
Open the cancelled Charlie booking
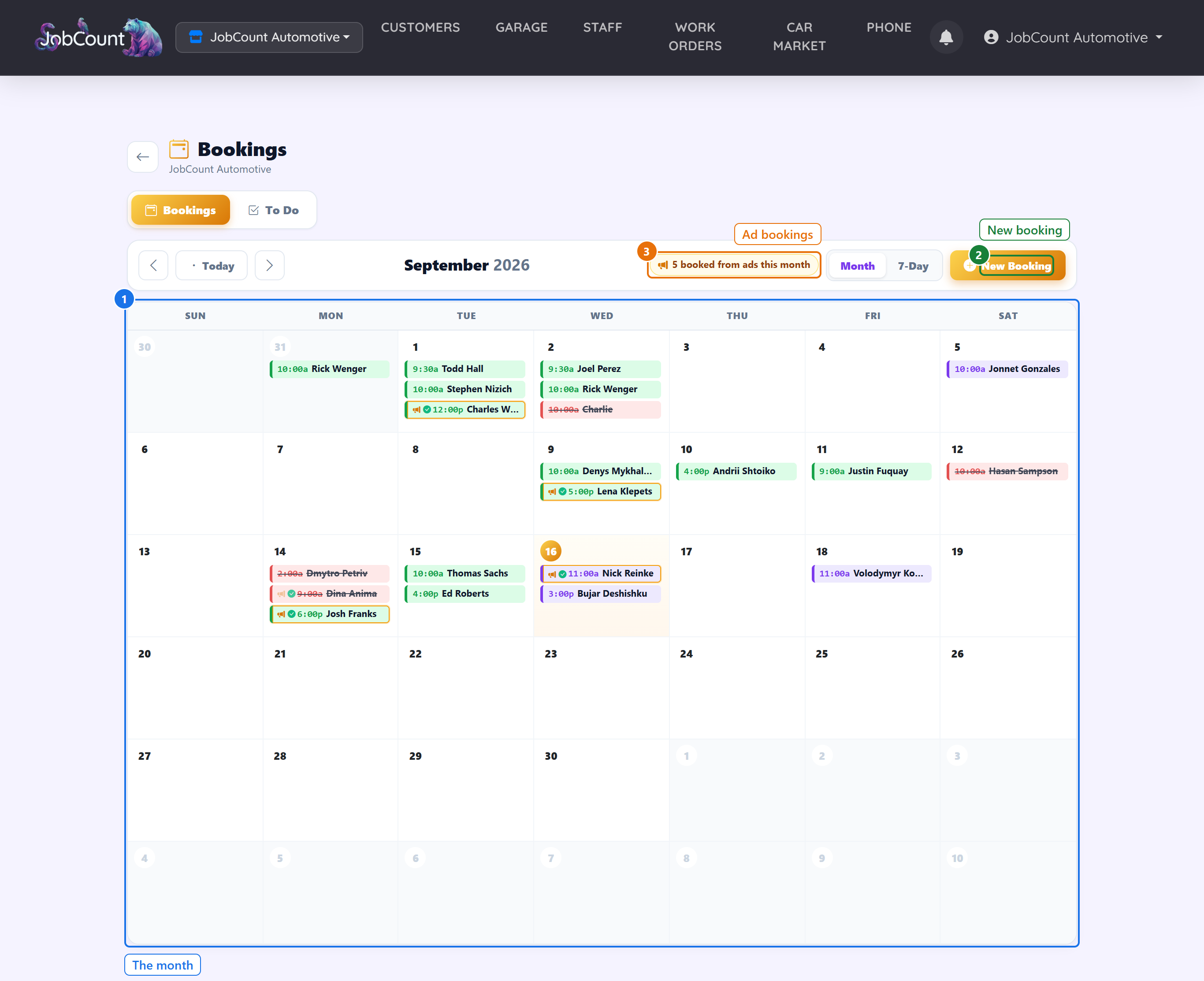click(601, 410)
